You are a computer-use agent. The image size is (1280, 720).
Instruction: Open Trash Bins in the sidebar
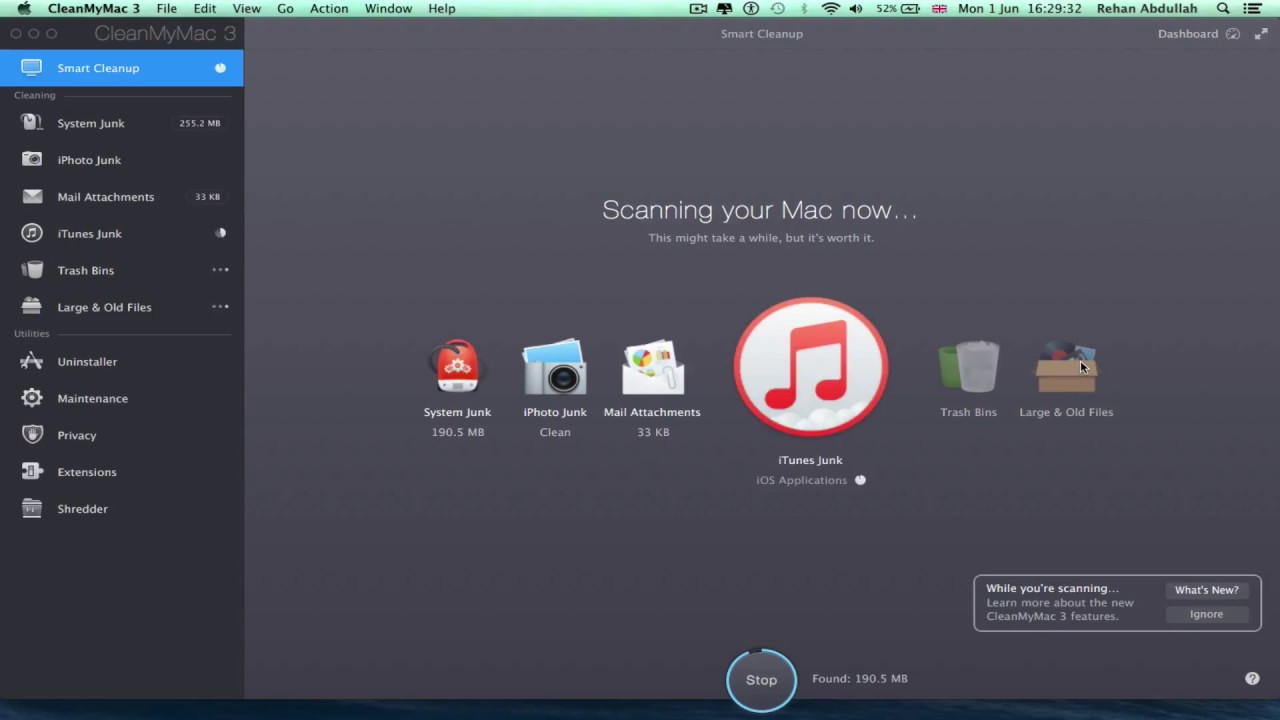point(121,270)
